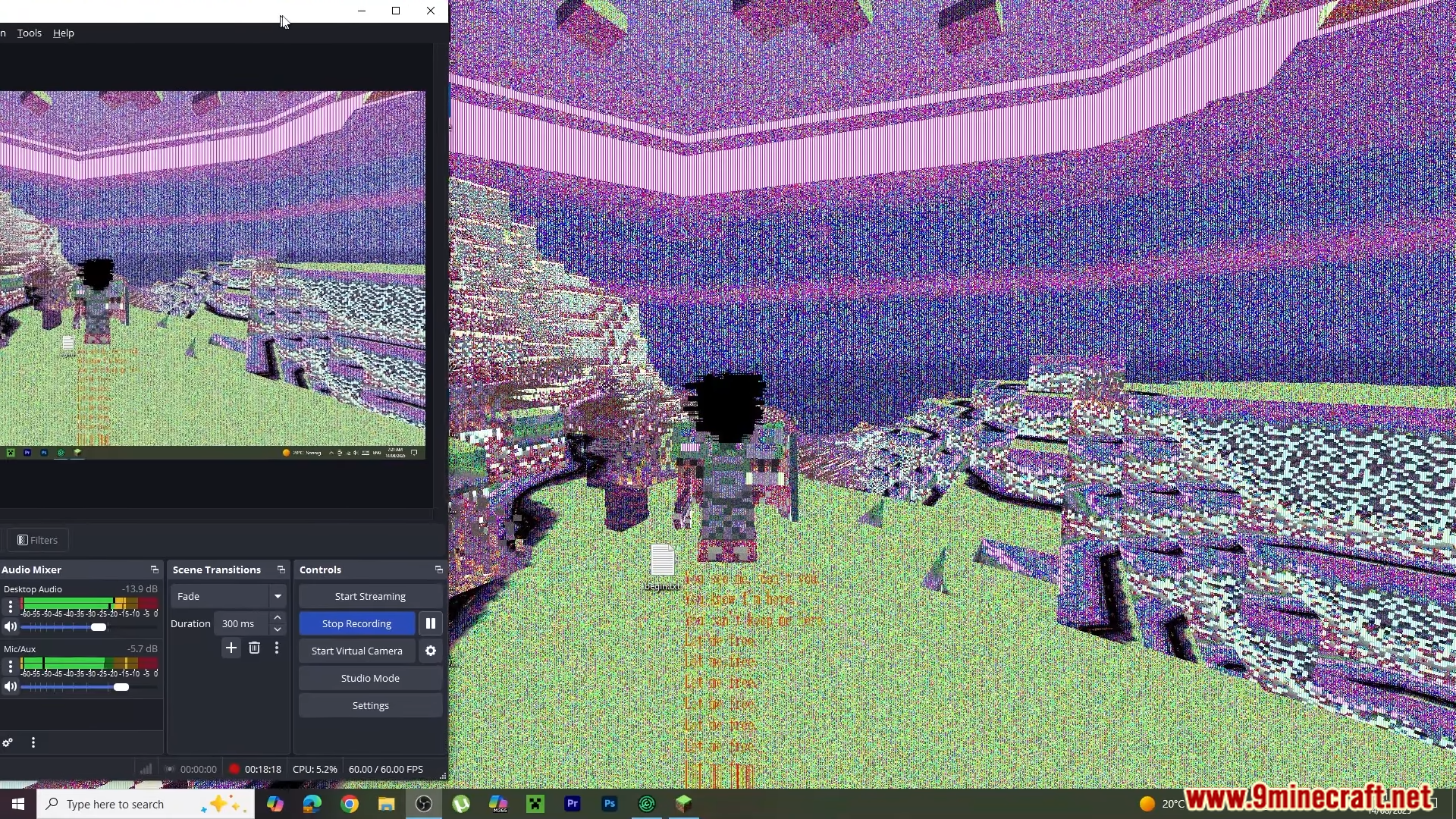This screenshot has width=1456, height=819.
Task: Click the taskbar search box
Action: (146, 804)
